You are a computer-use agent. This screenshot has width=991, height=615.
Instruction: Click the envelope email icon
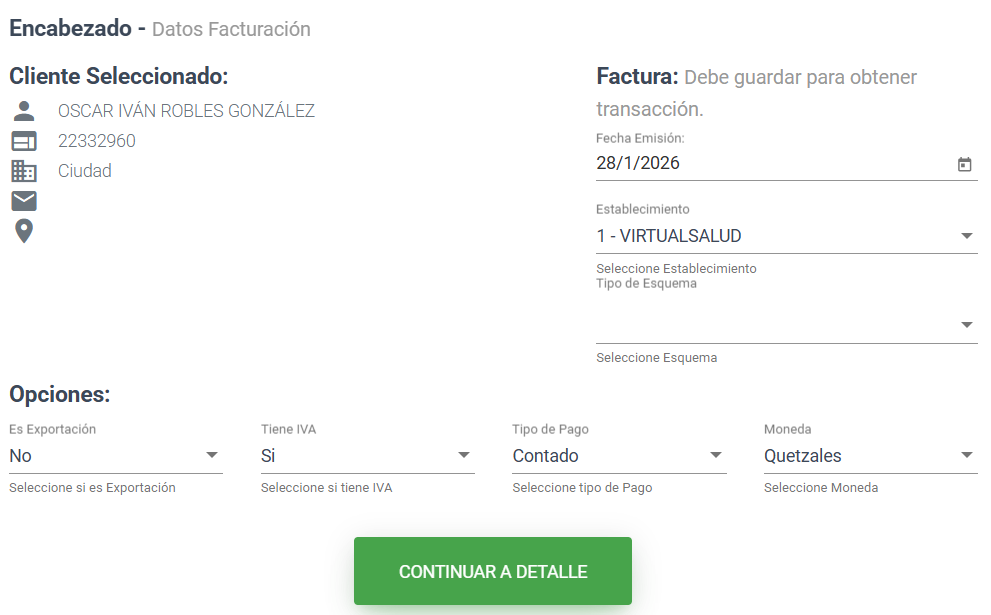[23, 201]
